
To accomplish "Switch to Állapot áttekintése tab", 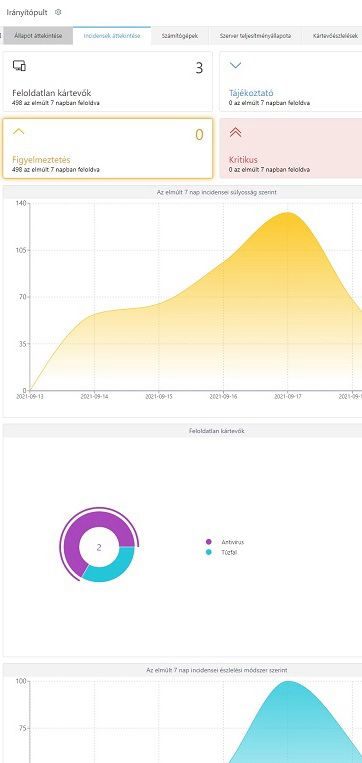I will [38, 36].
